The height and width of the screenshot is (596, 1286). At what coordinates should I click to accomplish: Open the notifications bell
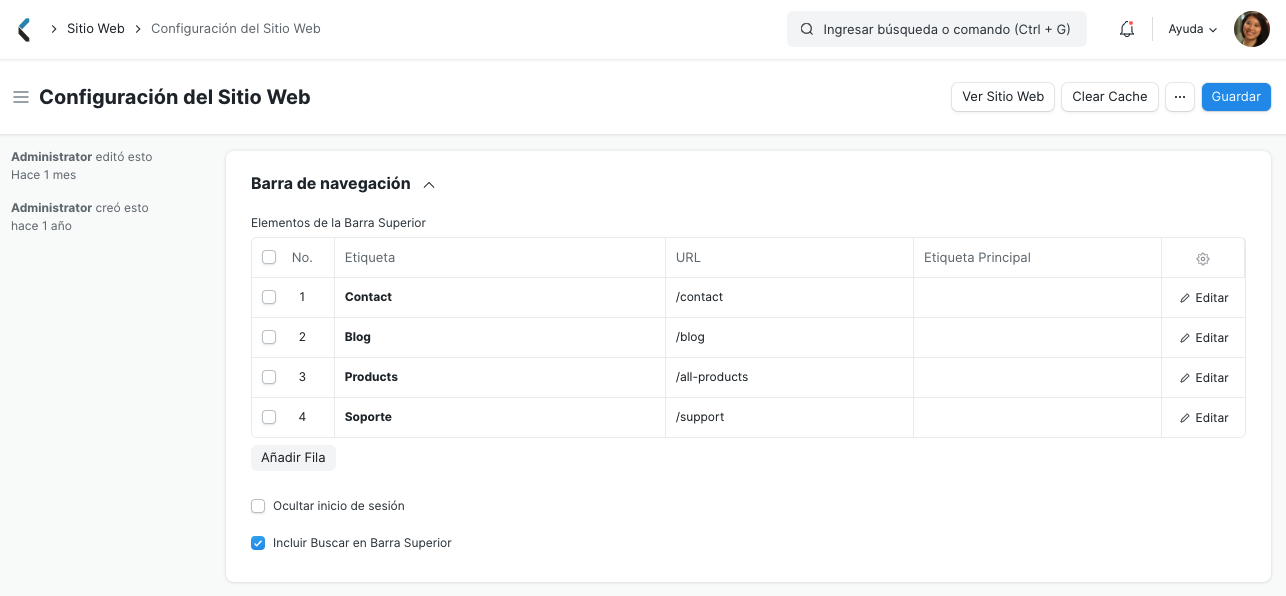click(1127, 29)
